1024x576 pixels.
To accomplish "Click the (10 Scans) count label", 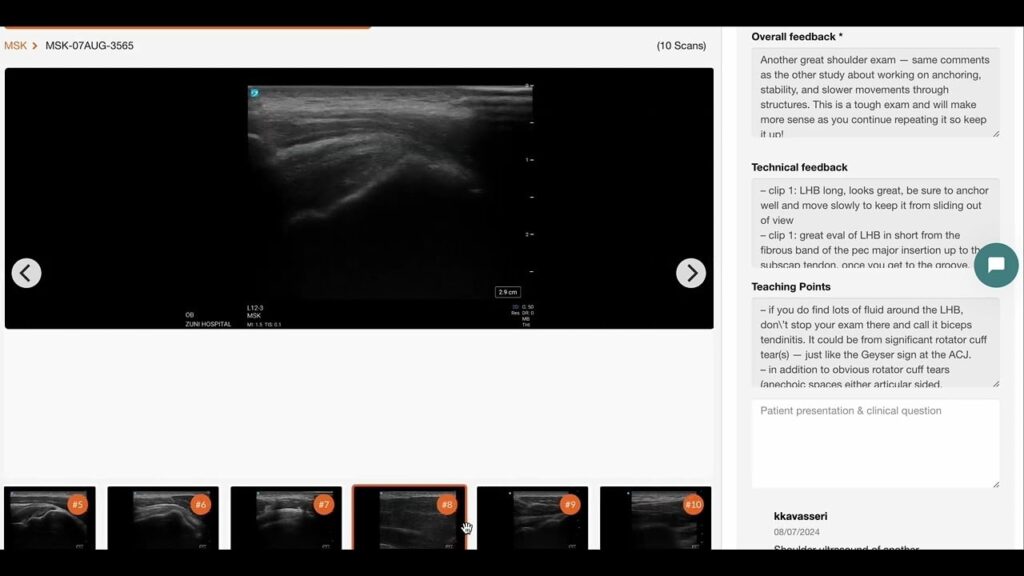I will tap(681, 46).
